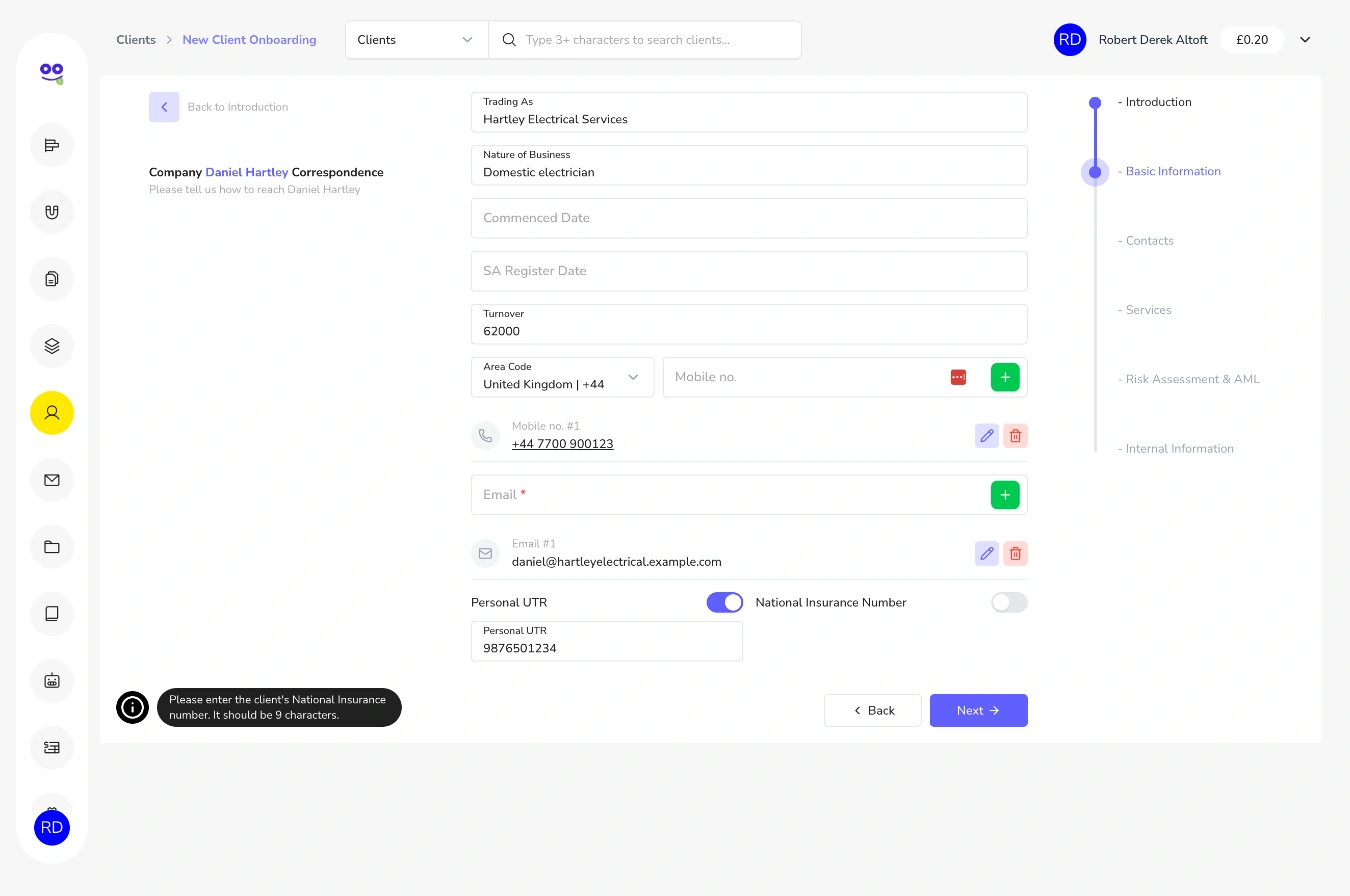Jump to the Services step
Screen dimensions: 1350x896
1145,310
